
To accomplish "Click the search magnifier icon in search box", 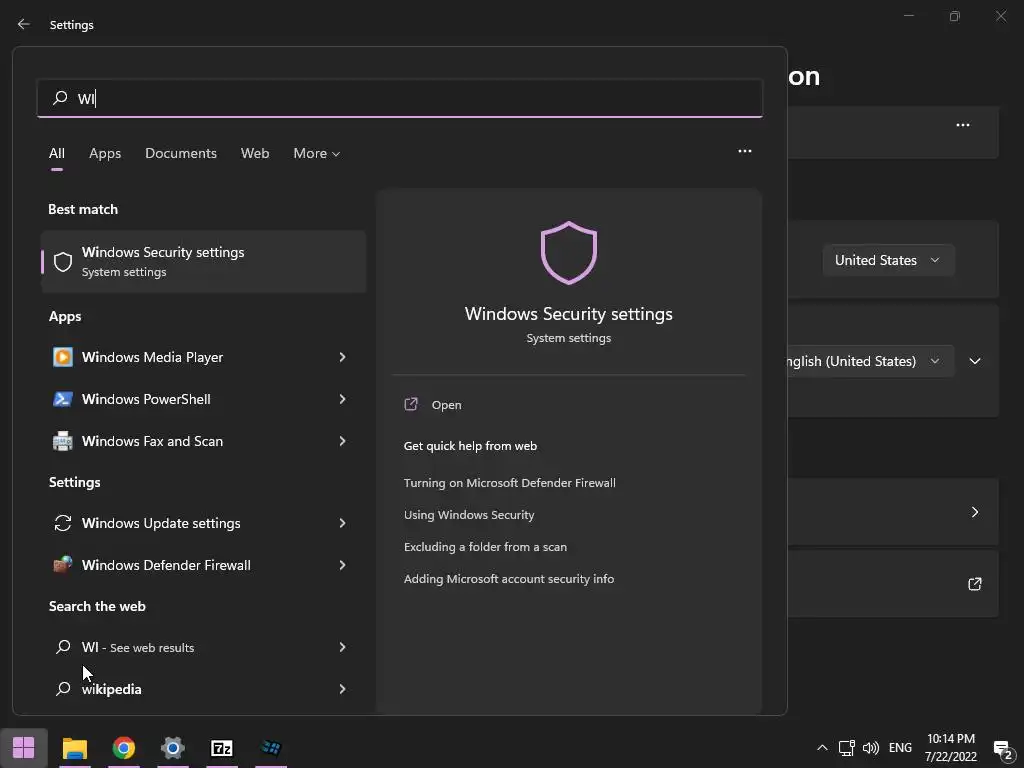I will pos(60,97).
